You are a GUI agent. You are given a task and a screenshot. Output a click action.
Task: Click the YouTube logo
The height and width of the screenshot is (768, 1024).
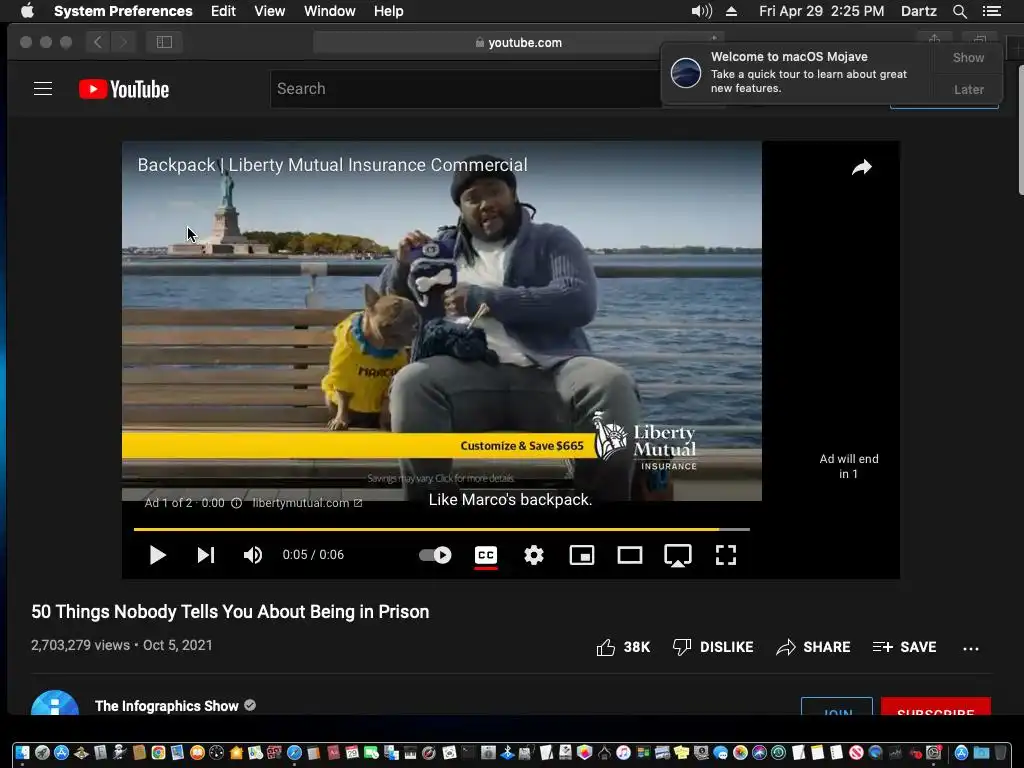123,89
